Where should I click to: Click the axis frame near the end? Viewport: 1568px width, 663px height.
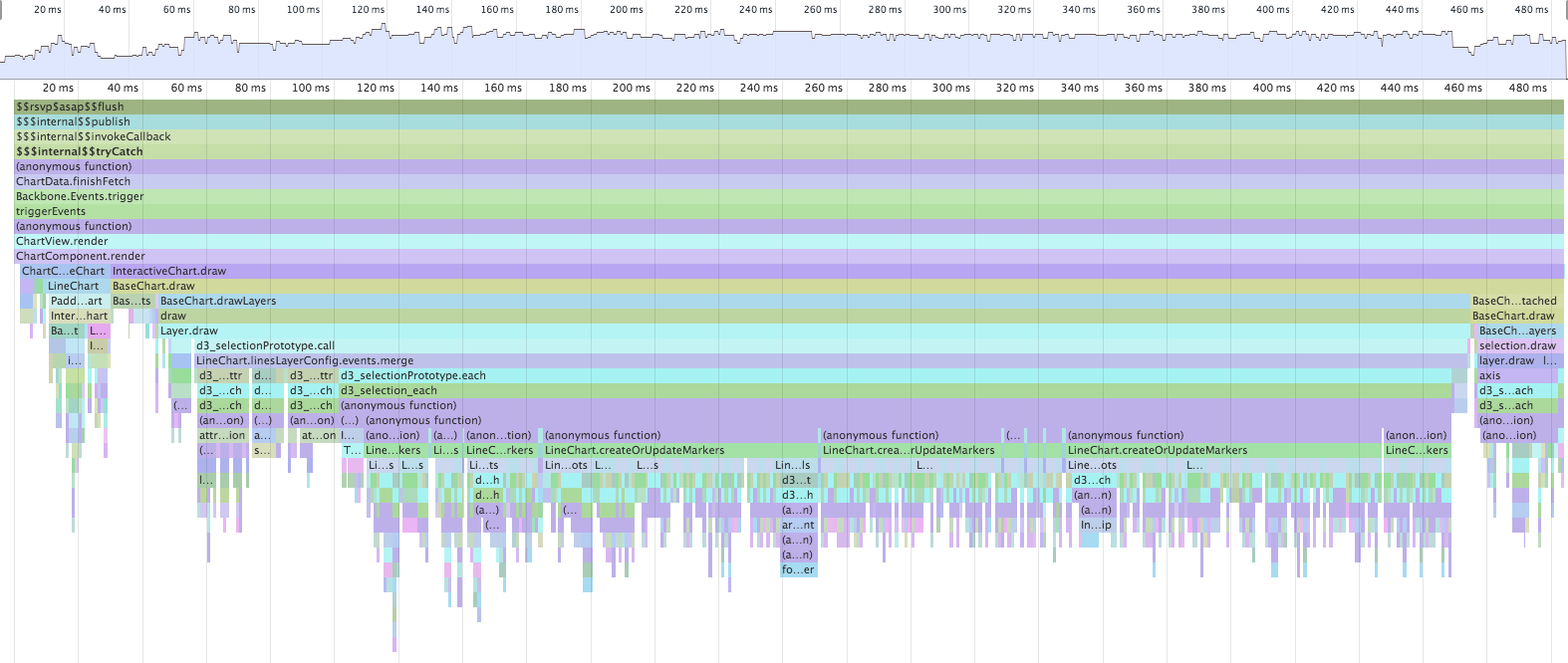(1489, 375)
